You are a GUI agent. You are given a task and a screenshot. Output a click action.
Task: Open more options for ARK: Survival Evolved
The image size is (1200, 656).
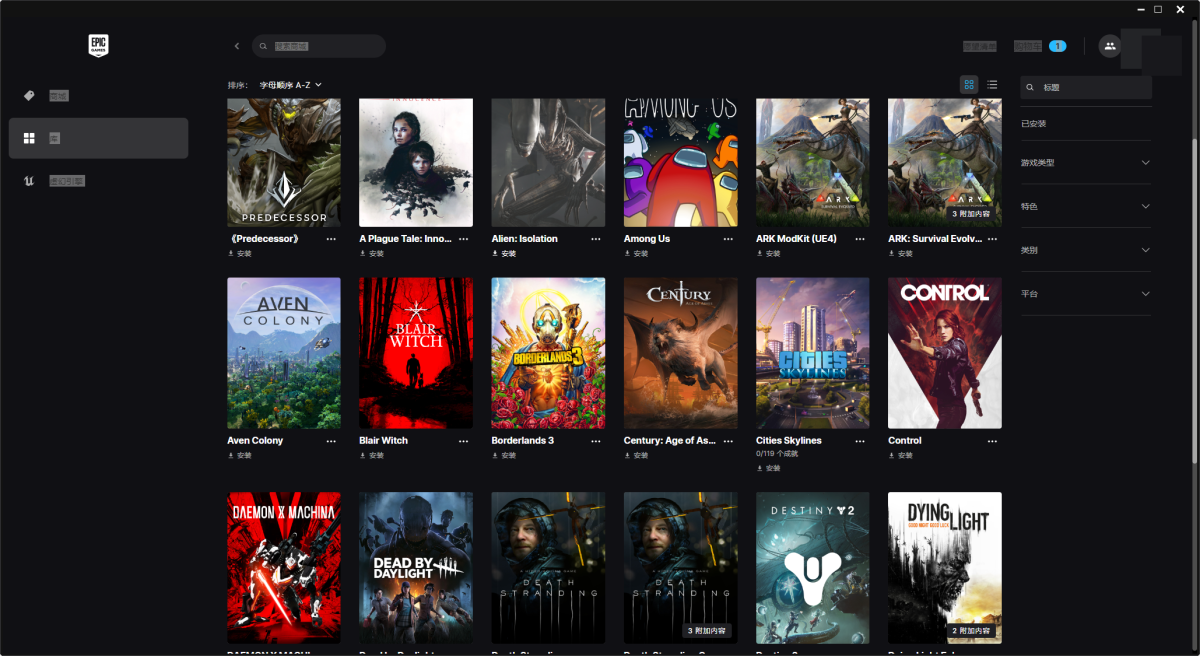pyautogui.click(x=992, y=239)
